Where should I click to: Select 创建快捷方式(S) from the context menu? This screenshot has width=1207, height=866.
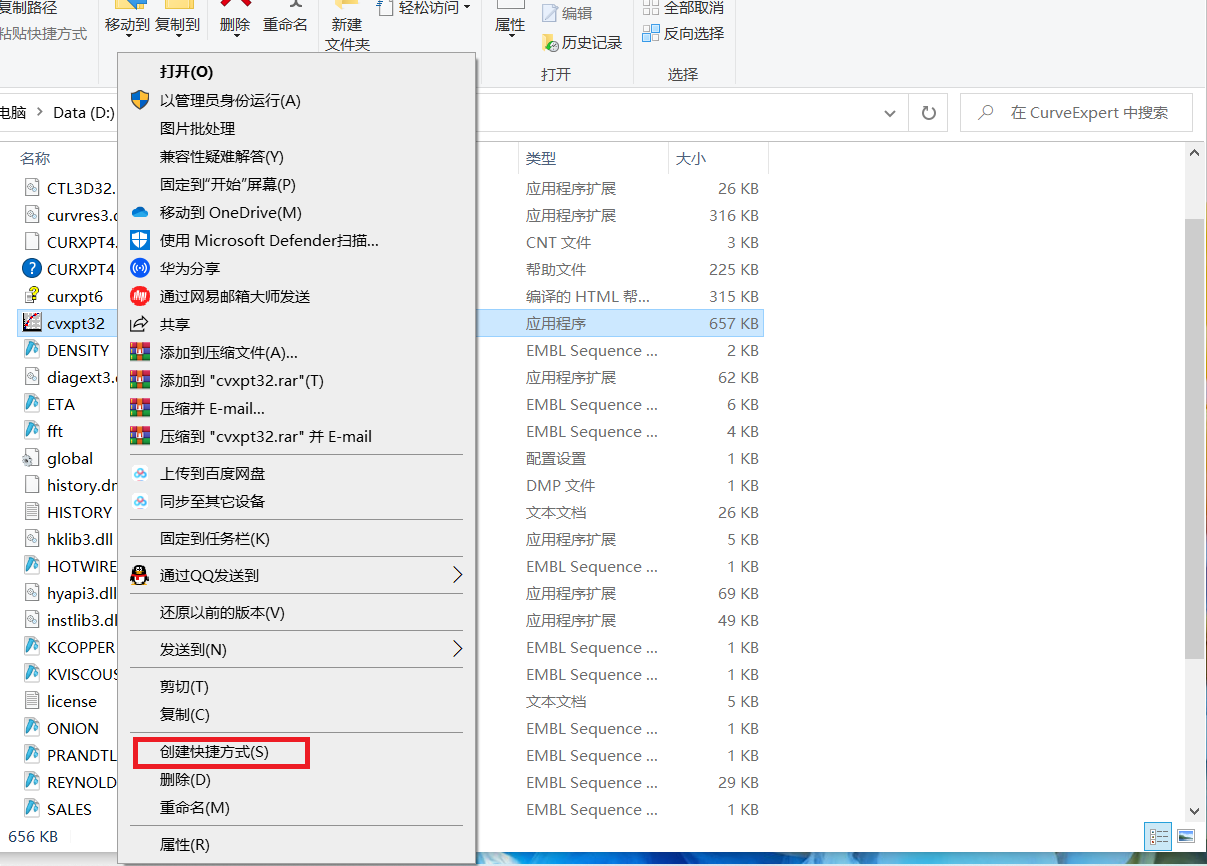click(214, 751)
